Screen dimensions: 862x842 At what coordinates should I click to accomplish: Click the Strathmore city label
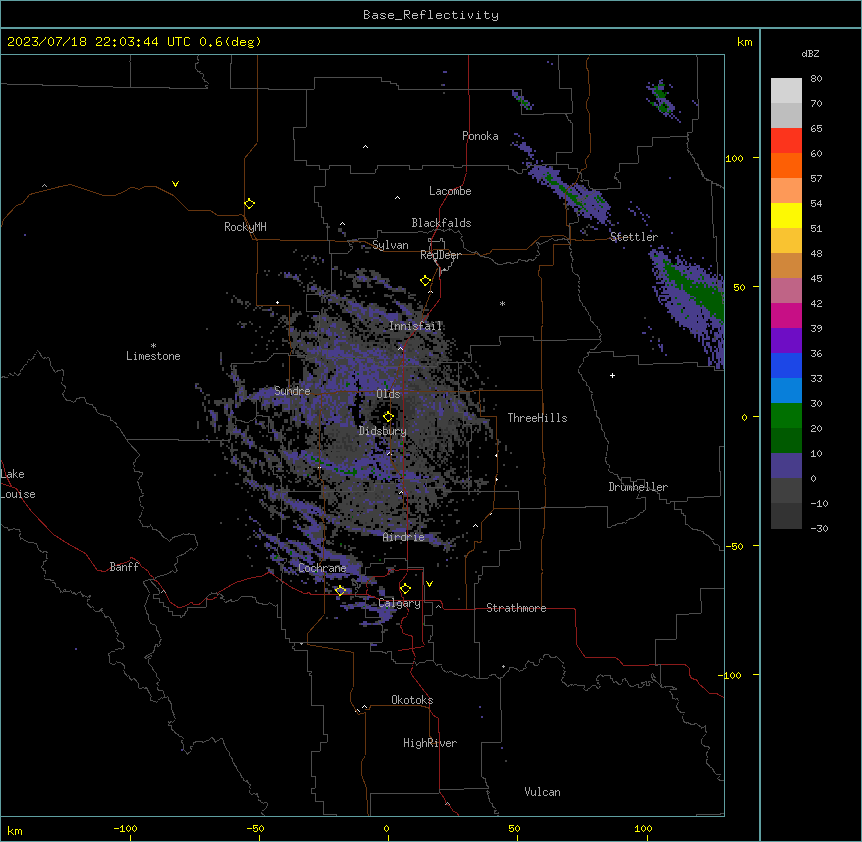[x=516, y=608]
